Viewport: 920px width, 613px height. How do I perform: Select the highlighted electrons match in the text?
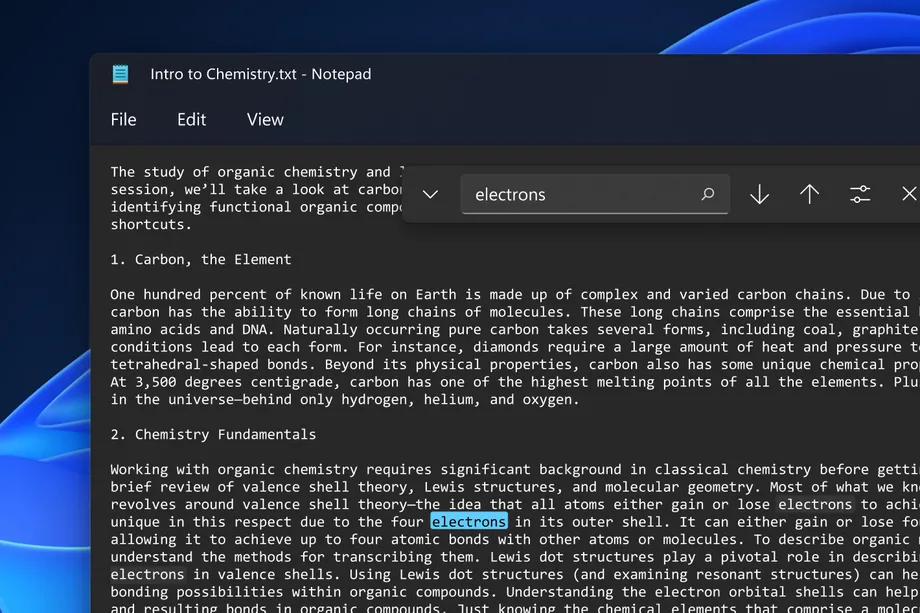tap(469, 521)
